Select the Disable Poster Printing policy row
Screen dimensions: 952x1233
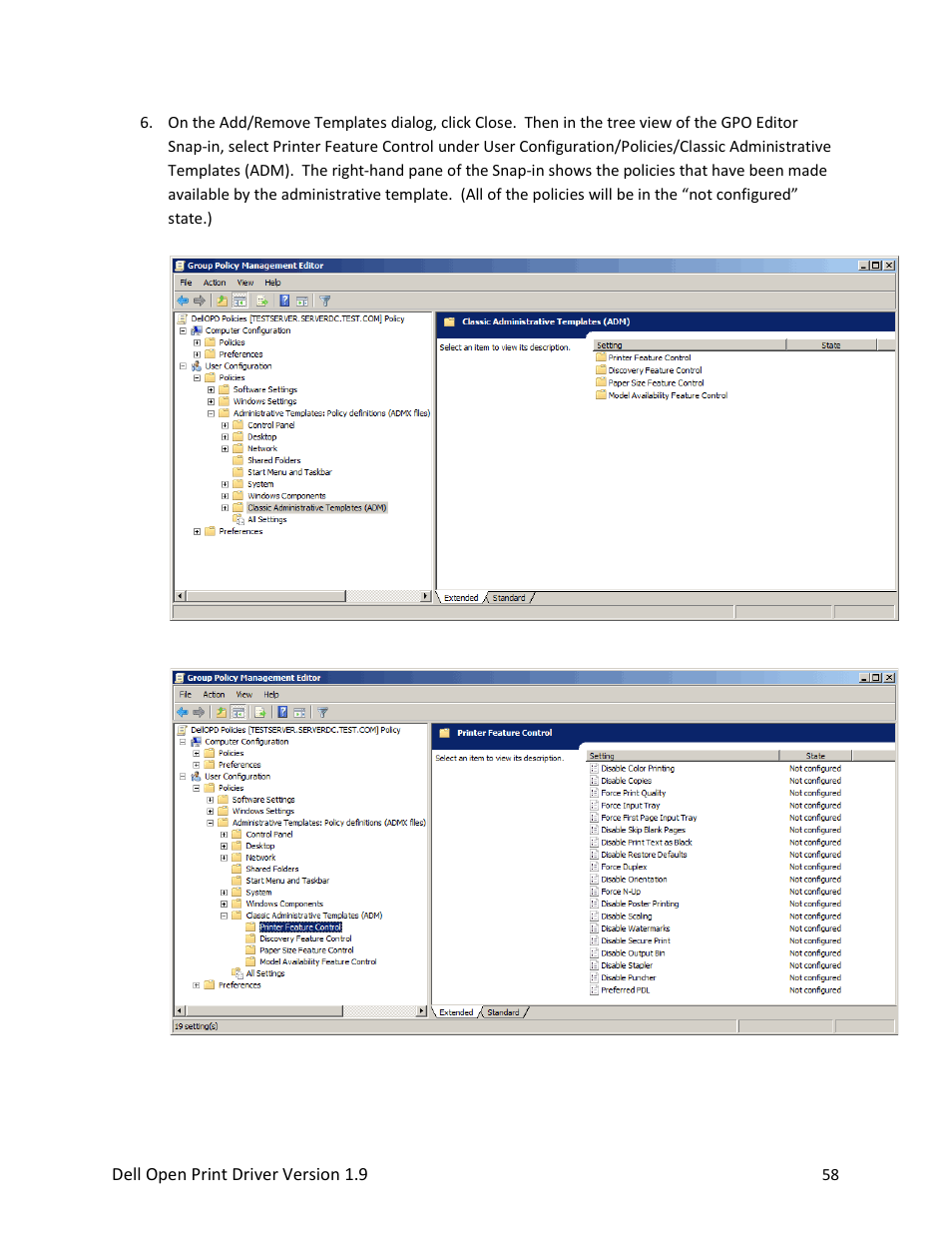pos(716,904)
